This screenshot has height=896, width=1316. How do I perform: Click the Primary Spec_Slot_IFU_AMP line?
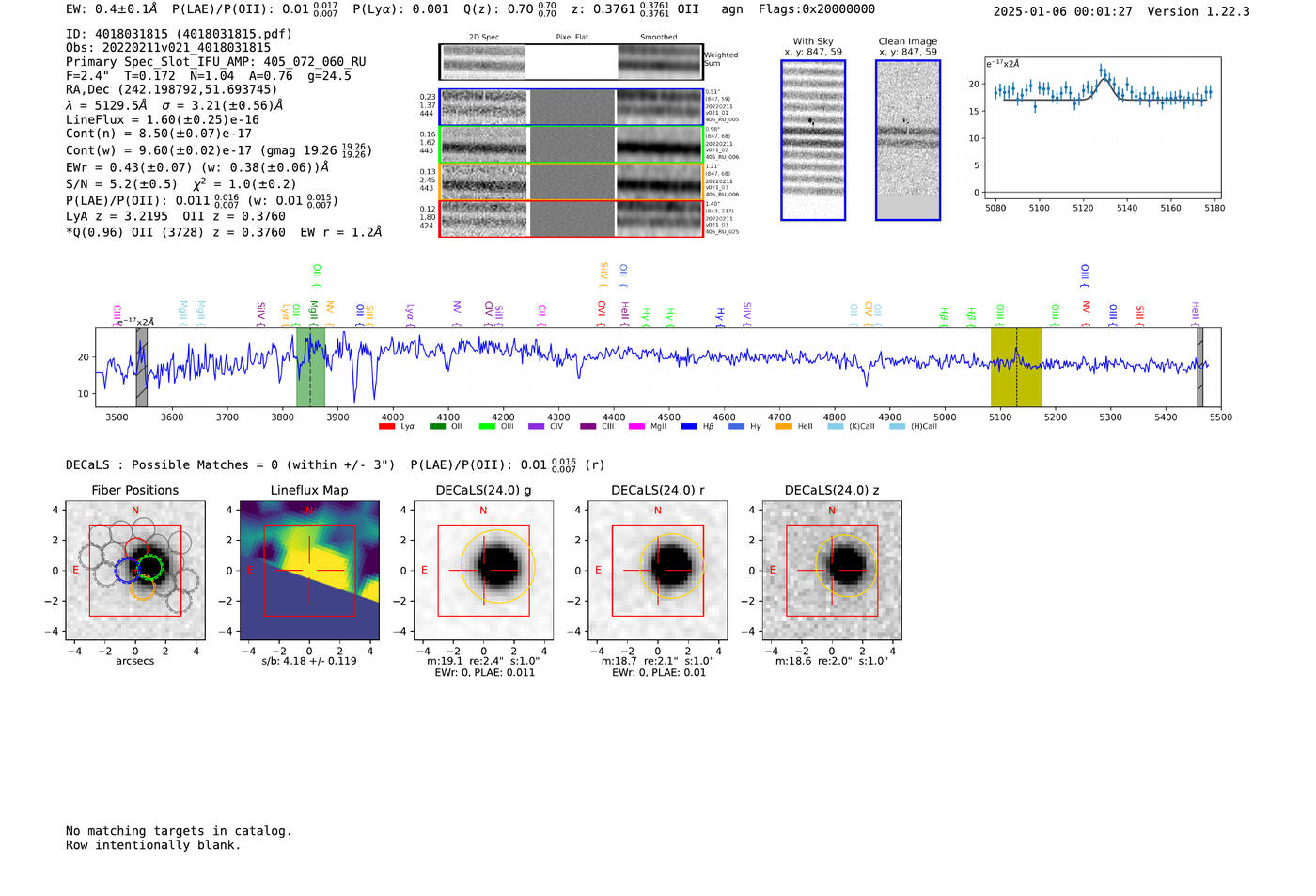[x=216, y=62]
